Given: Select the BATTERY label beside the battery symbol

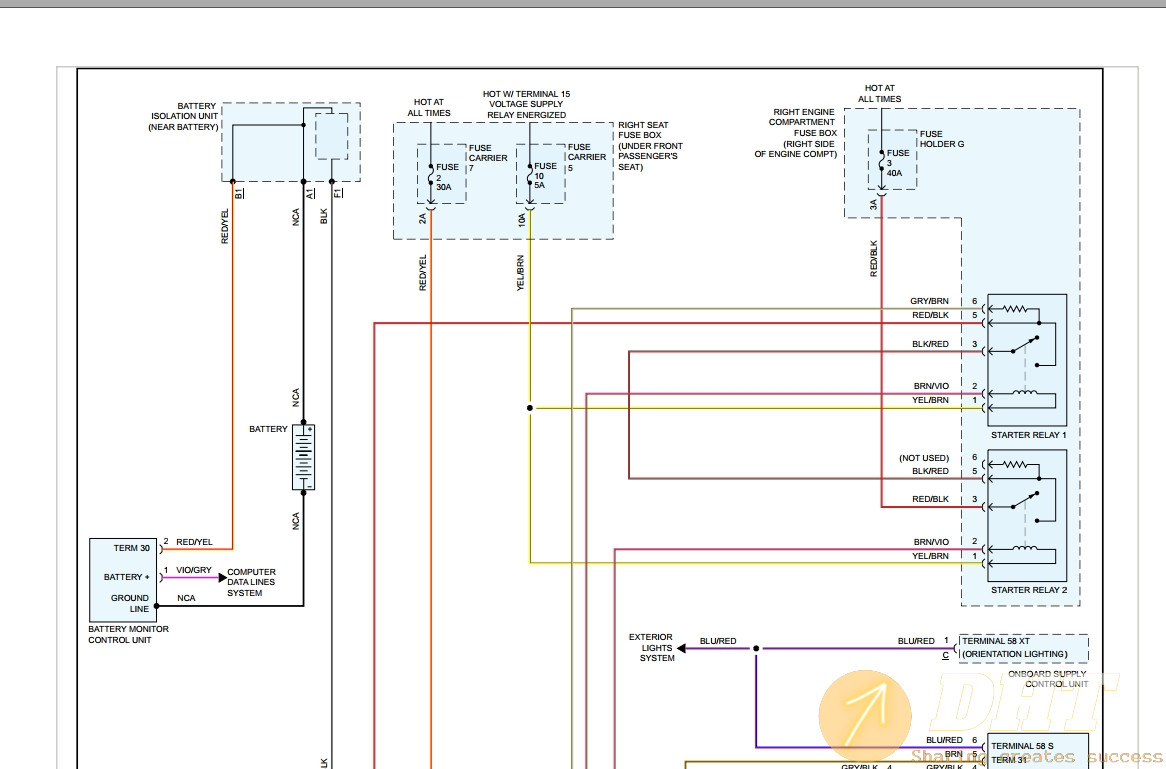Looking at the screenshot, I should (268, 429).
